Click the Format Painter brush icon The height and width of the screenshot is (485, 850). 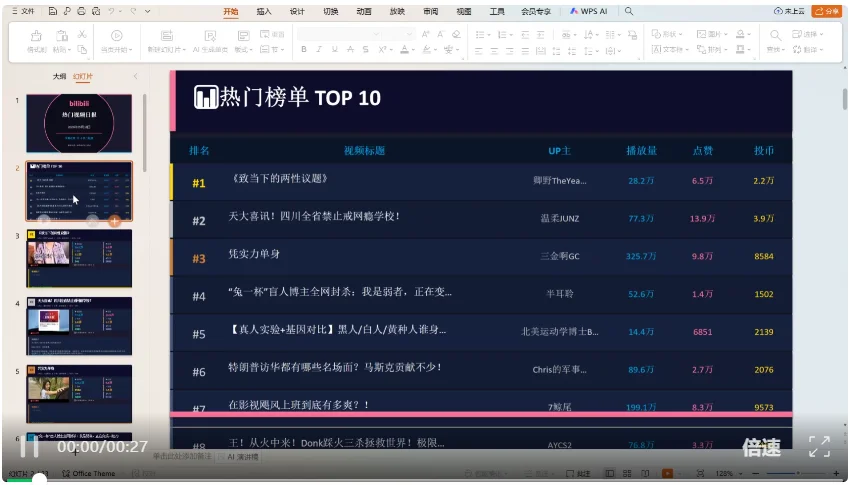[x=36, y=36]
